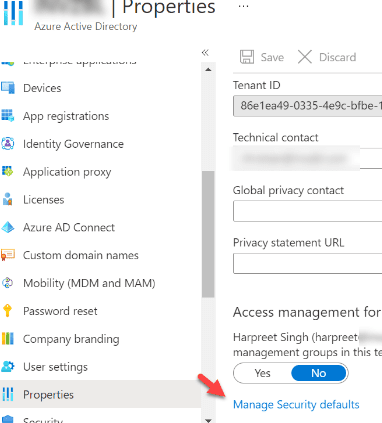Click the Discard X icon
Image resolution: width=382 pixels, height=423 pixels.
click(305, 57)
